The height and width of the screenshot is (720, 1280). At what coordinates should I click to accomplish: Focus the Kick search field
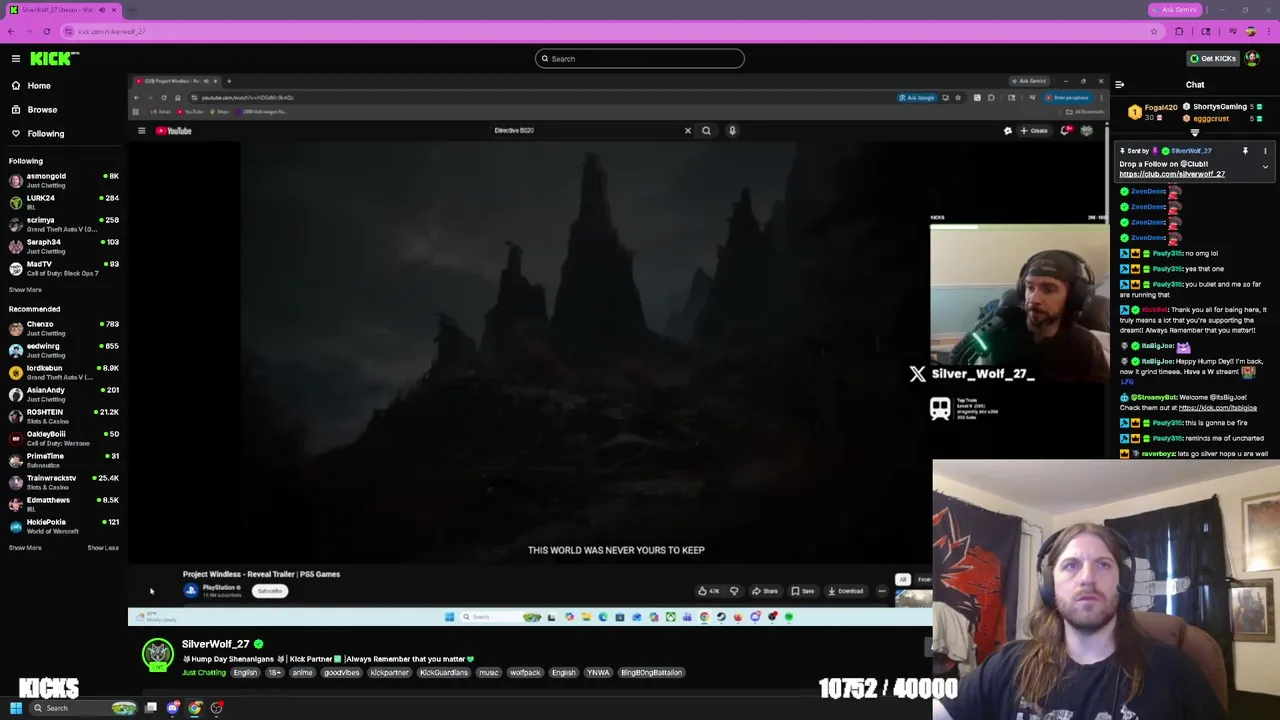[640, 58]
